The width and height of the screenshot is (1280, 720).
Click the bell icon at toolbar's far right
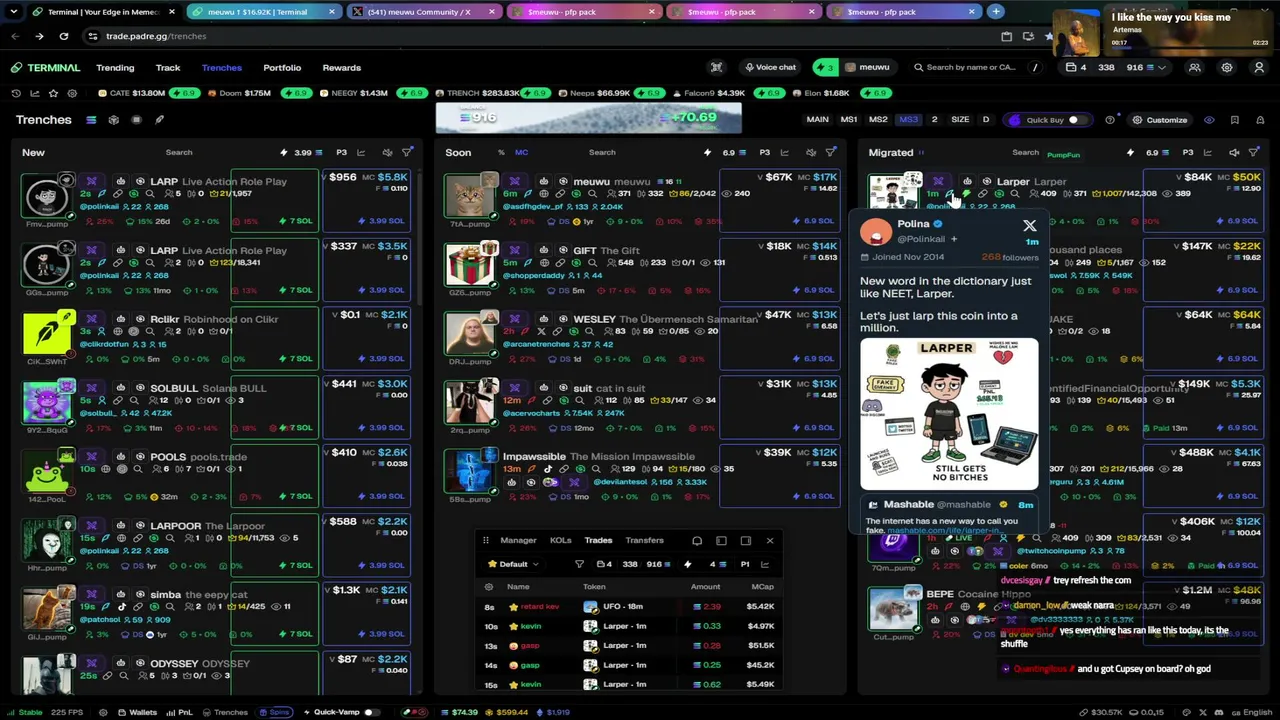[1259, 120]
